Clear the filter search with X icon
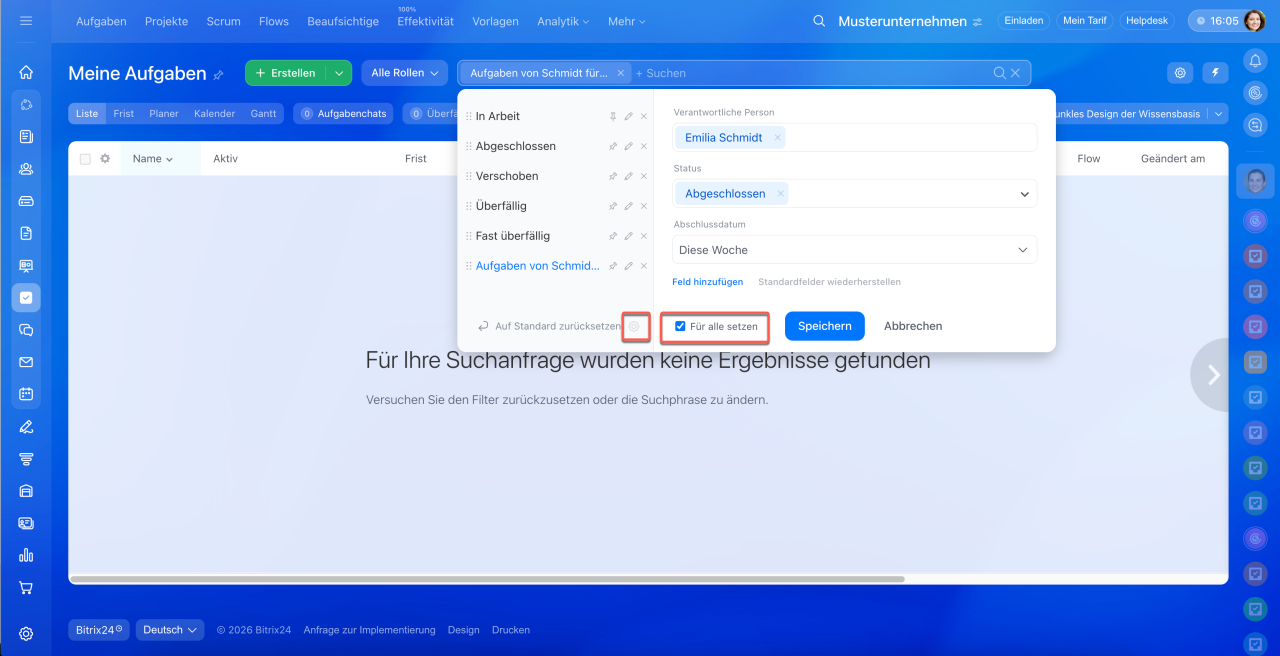1280x656 pixels. pos(1015,73)
